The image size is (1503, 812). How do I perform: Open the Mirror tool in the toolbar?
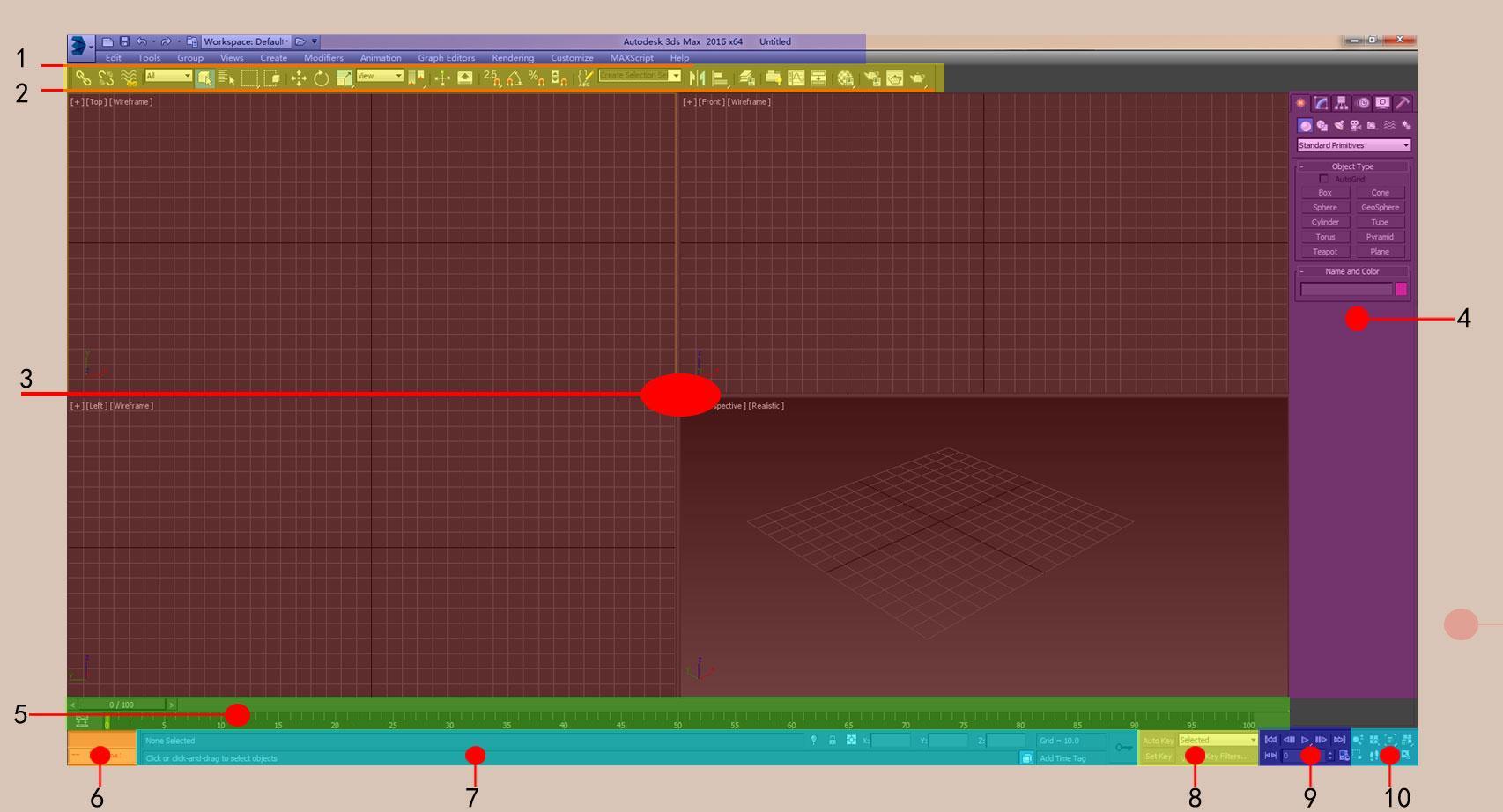pos(697,78)
